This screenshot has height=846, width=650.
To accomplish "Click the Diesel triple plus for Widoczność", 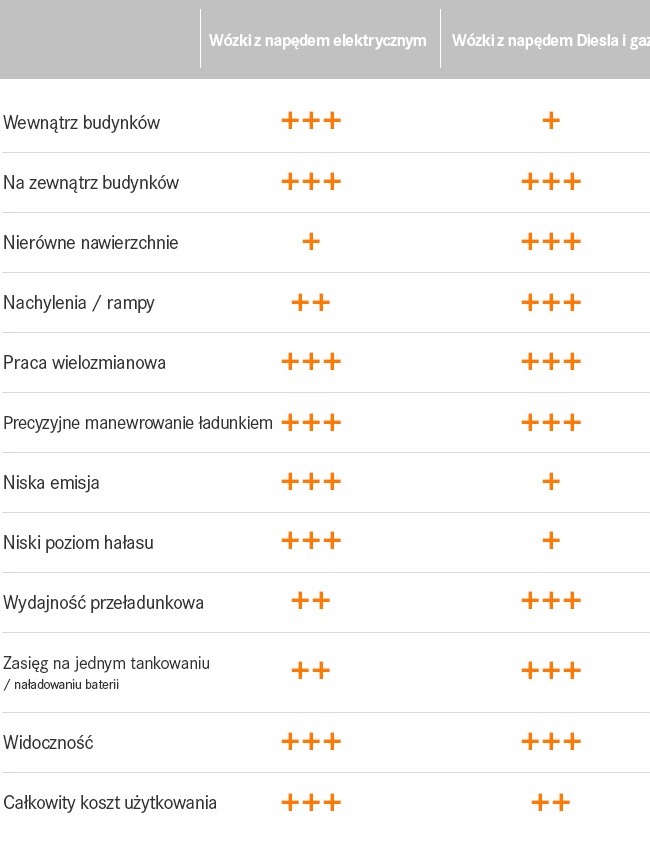I will click(551, 741).
